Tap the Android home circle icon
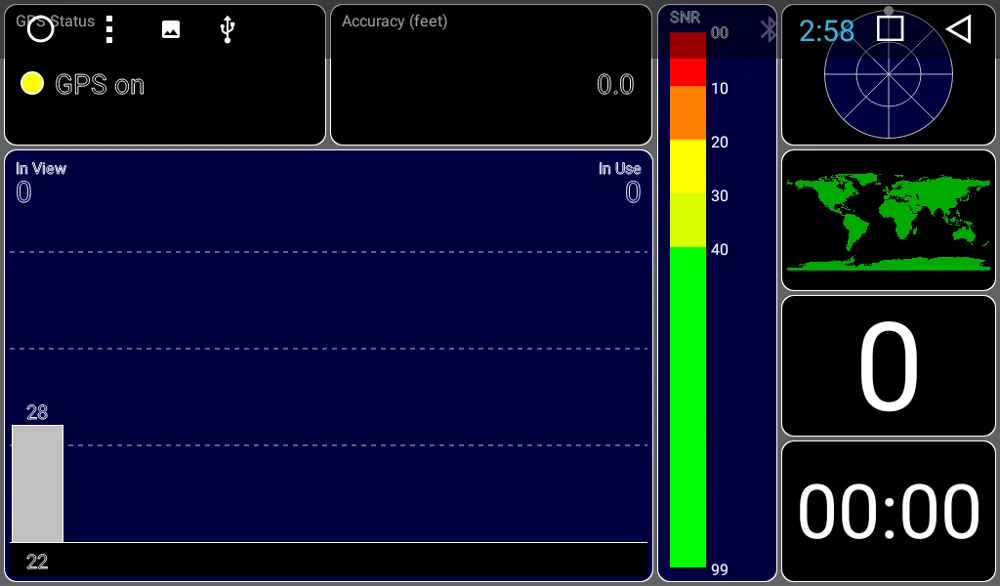The width and height of the screenshot is (1000, 586). [x=41, y=29]
